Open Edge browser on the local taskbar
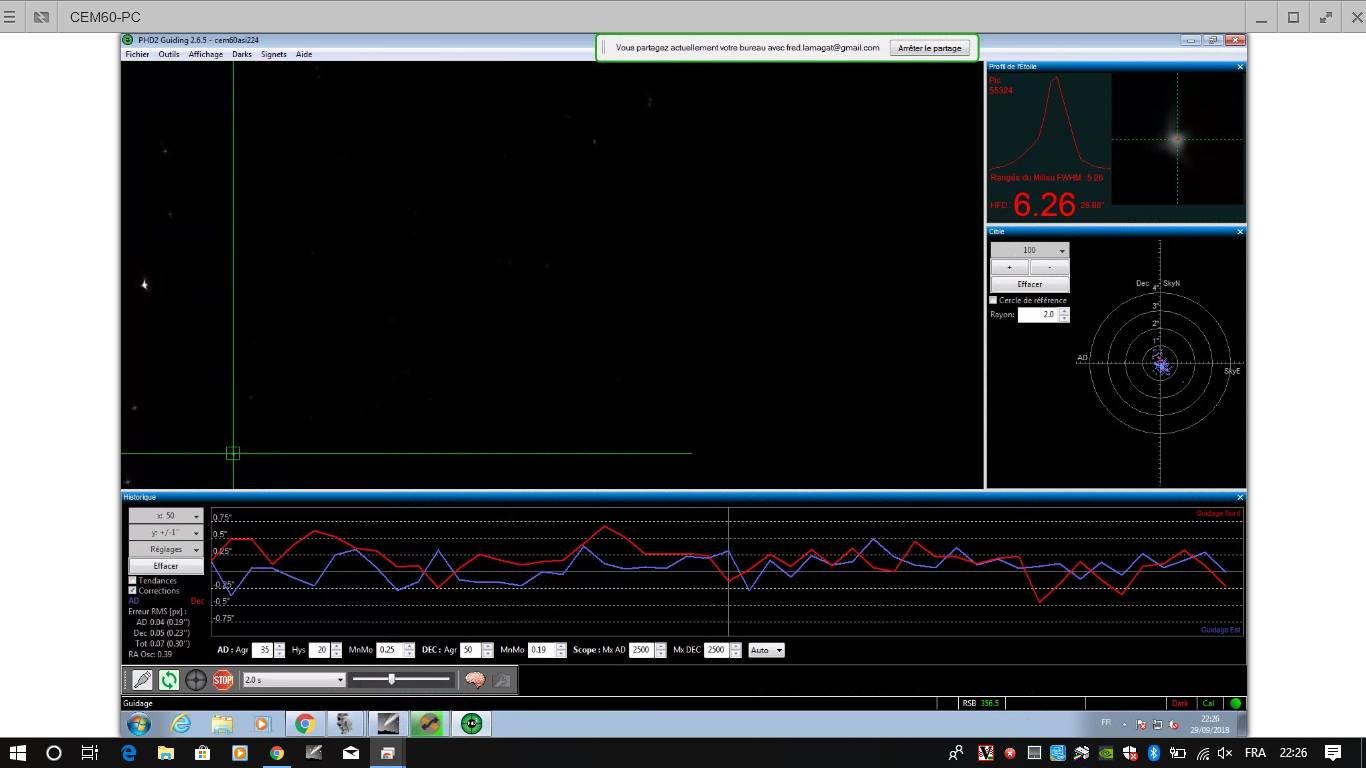1366x768 pixels. 128,753
